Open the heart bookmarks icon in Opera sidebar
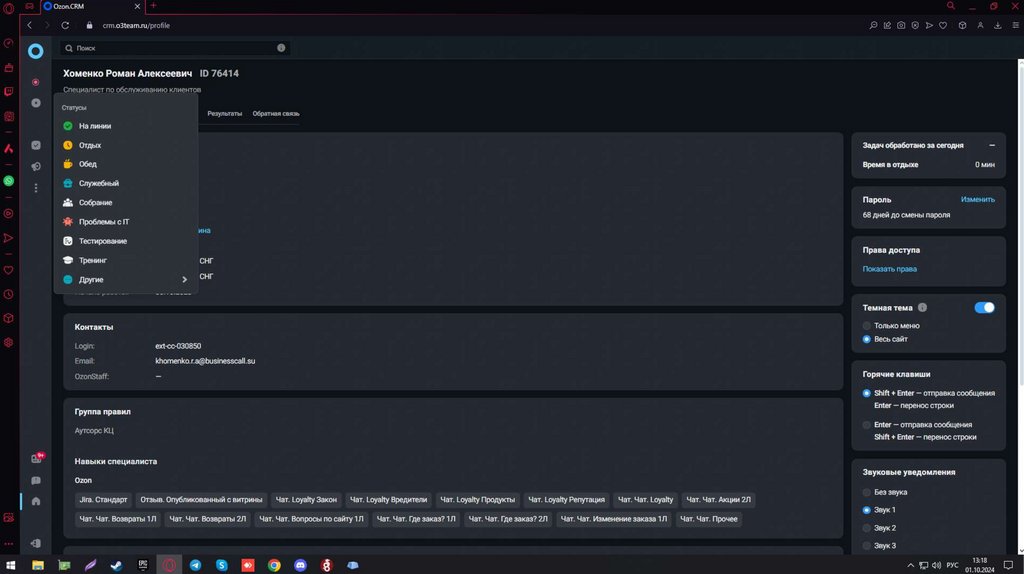This screenshot has width=1024, height=574. click(x=8, y=270)
